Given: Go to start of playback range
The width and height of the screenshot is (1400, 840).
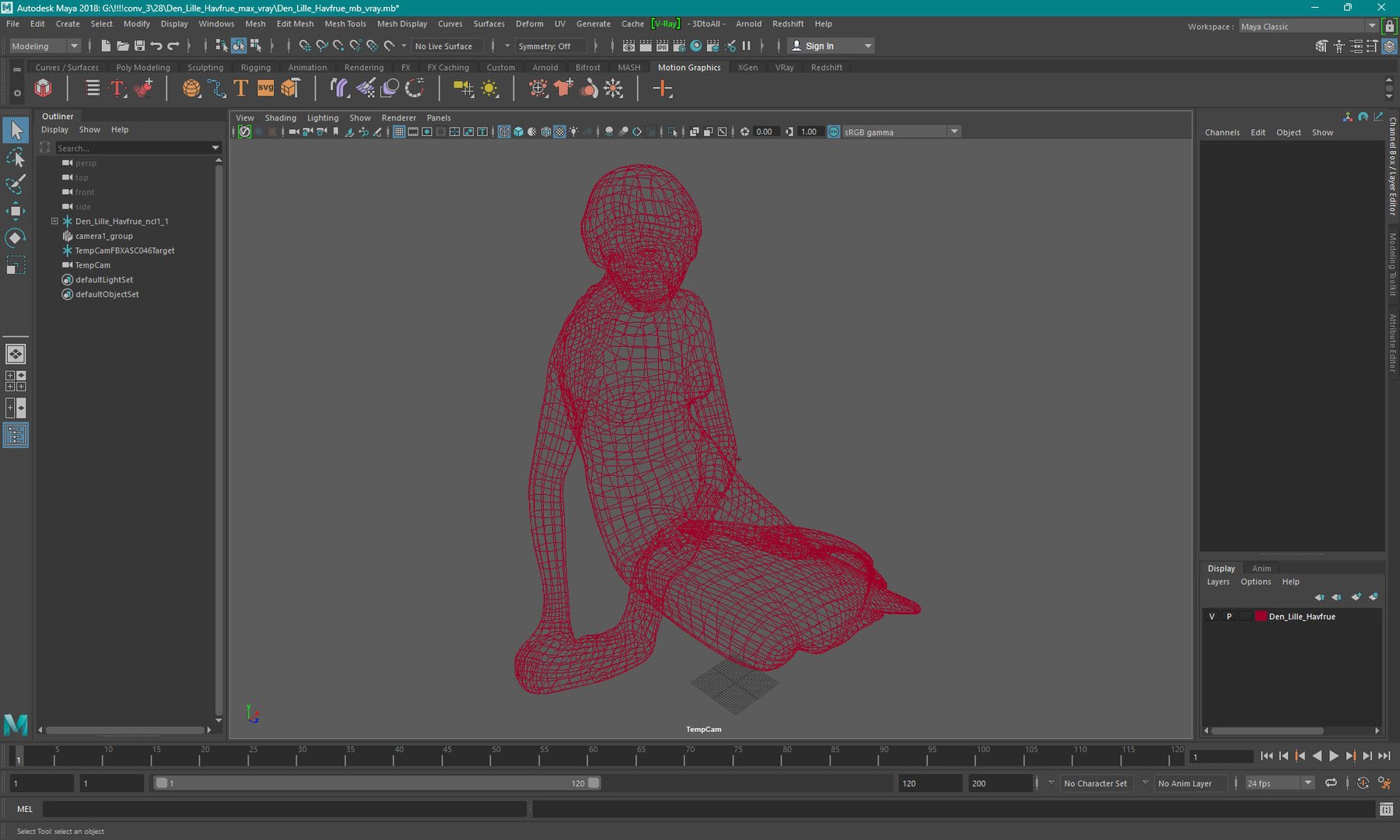Looking at the screenshot, I should click(1266, 756).
